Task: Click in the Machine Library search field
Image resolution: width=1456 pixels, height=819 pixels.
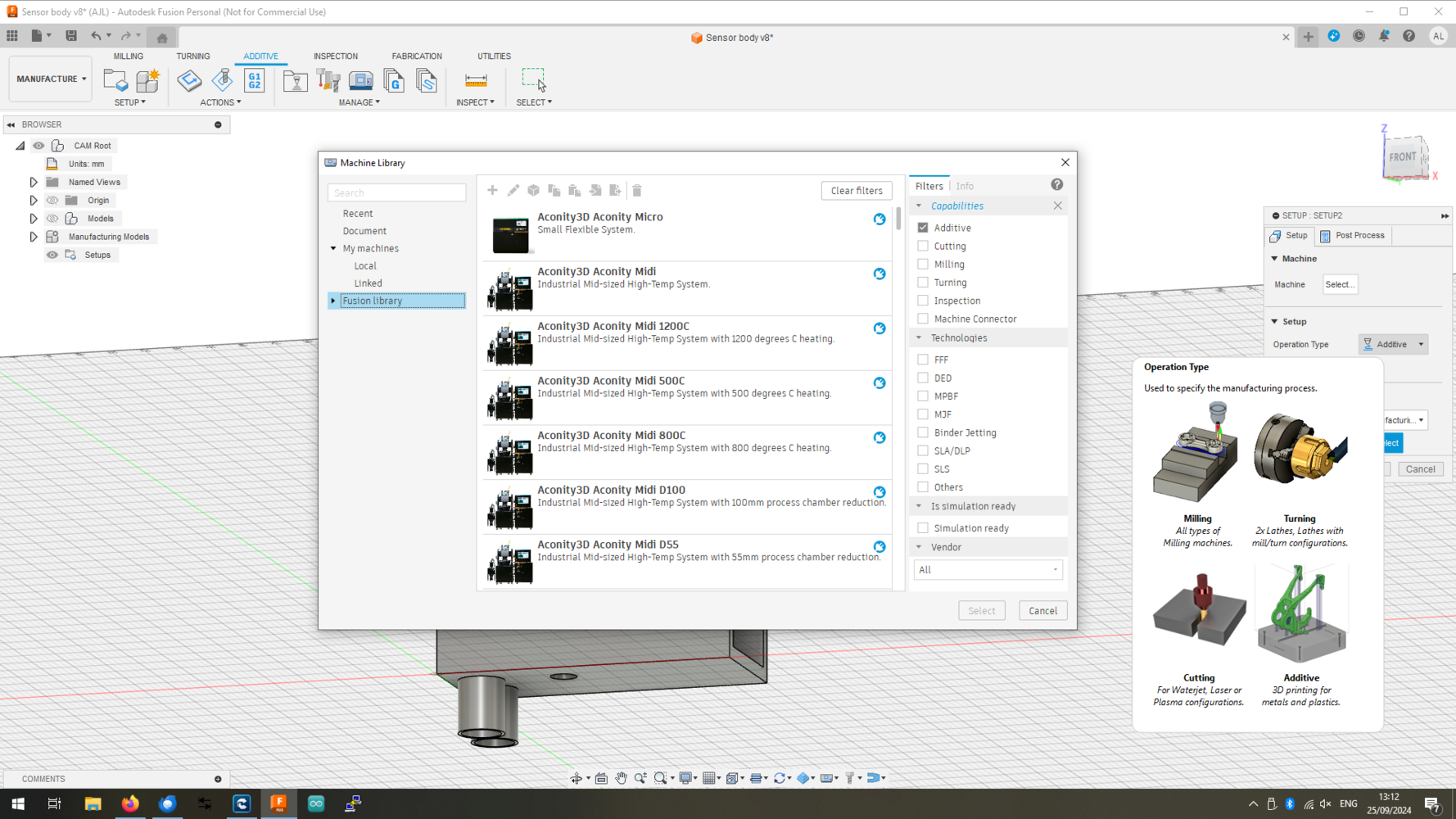Action: pyautogui.click(x=397, y=192)
